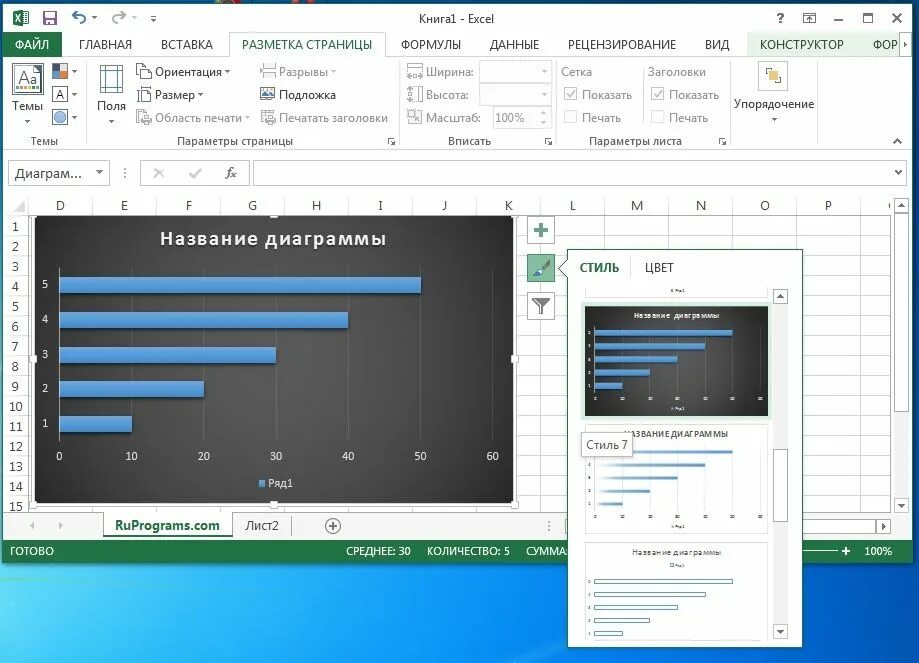The height and width of the screenshot is (663, 919).
Task: Toggle Заголовки Показать checkbox
Action: tap(658, 94)
